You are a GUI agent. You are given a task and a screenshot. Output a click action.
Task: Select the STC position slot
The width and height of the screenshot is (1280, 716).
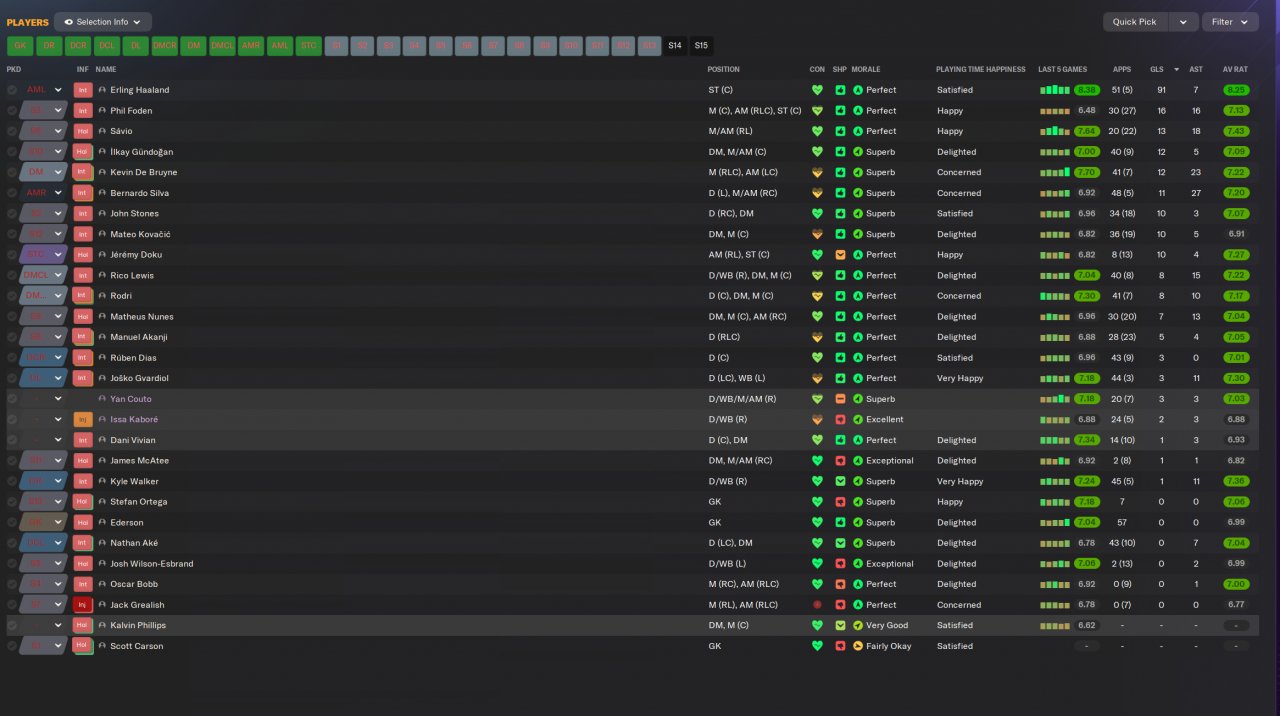pyautogui.click(x=308, y=46)
